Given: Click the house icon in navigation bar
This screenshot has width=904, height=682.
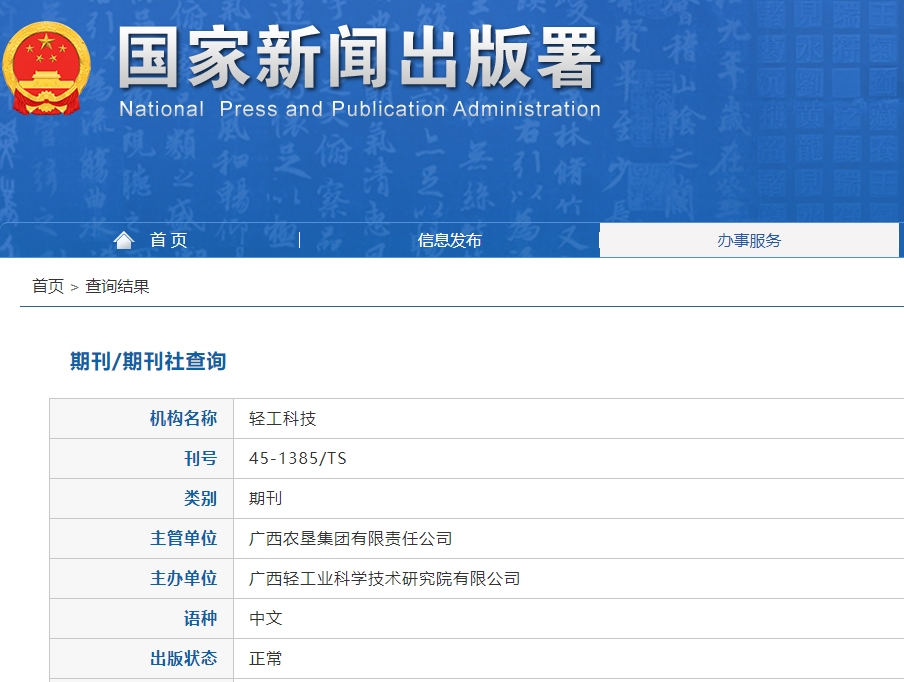Looking at the screenshot, I should point(124,240).
